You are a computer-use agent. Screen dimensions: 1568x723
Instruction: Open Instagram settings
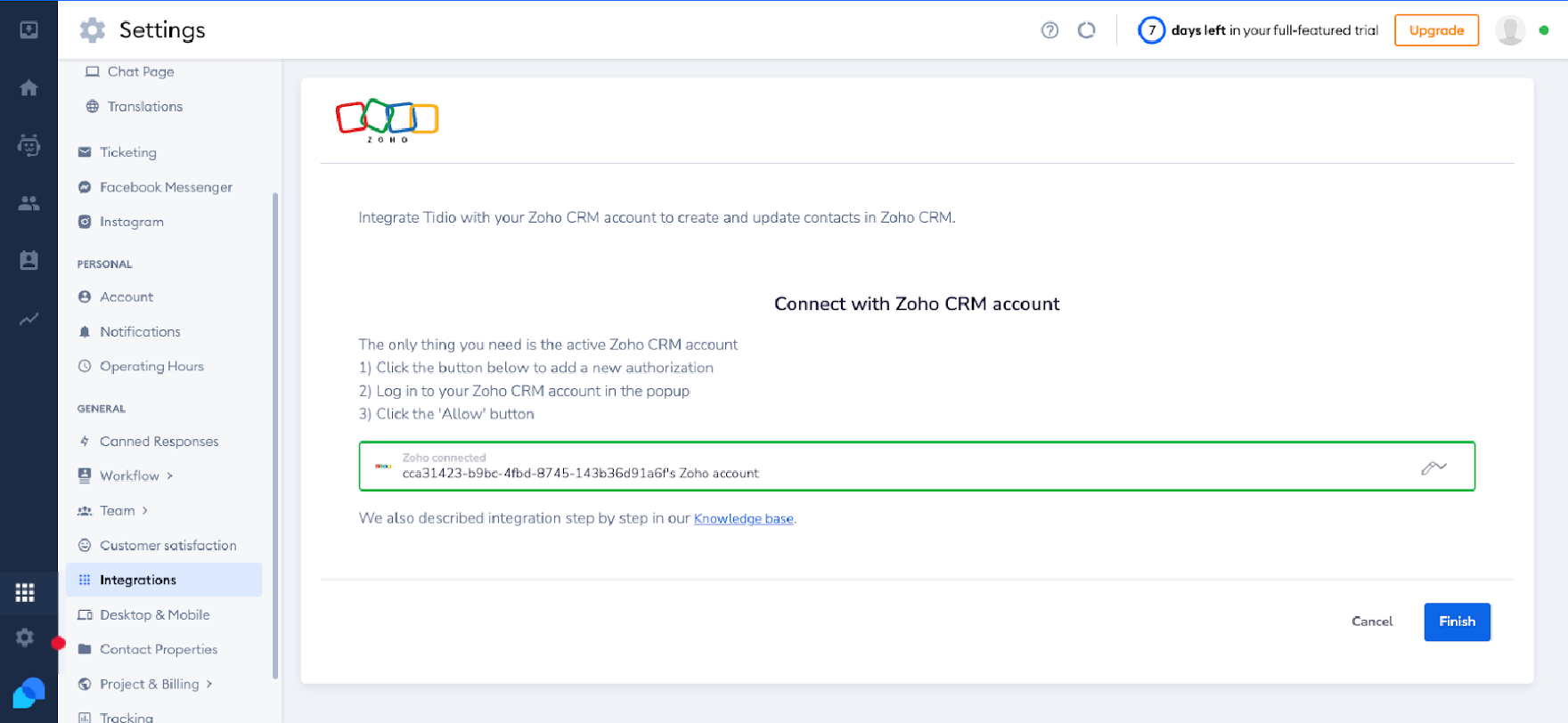132,222
